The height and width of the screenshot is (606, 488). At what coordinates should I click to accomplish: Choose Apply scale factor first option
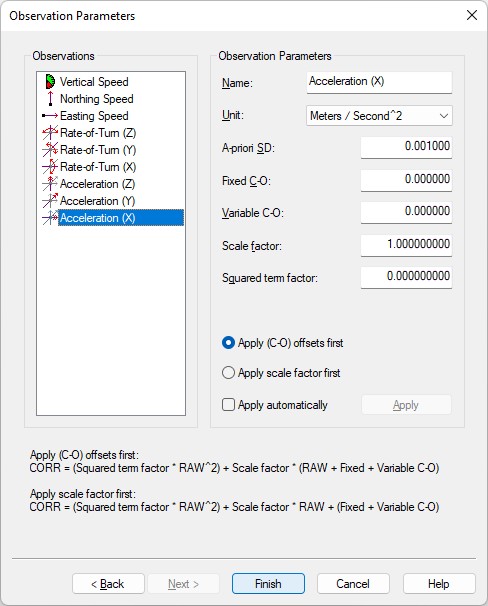(228, 373)
